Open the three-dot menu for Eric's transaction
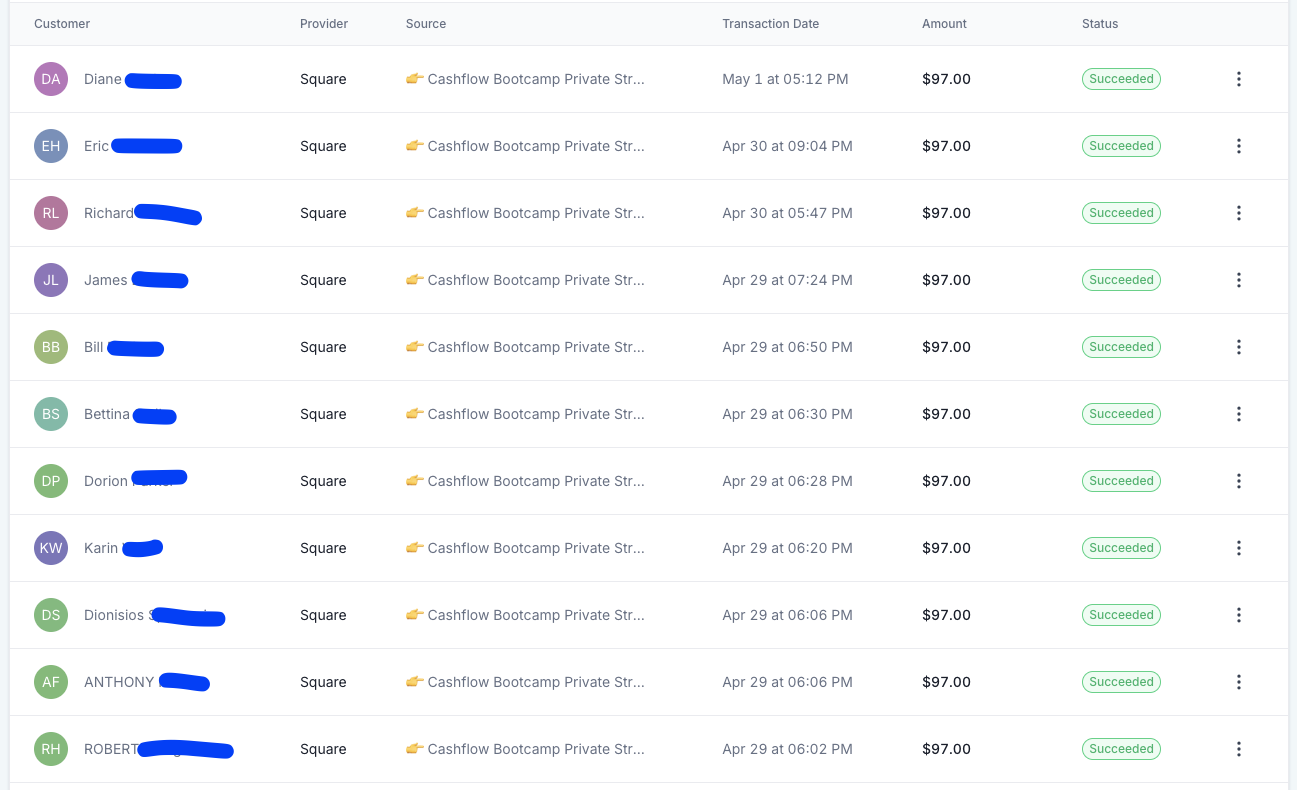The image size is (1297, 790). 1239,146
